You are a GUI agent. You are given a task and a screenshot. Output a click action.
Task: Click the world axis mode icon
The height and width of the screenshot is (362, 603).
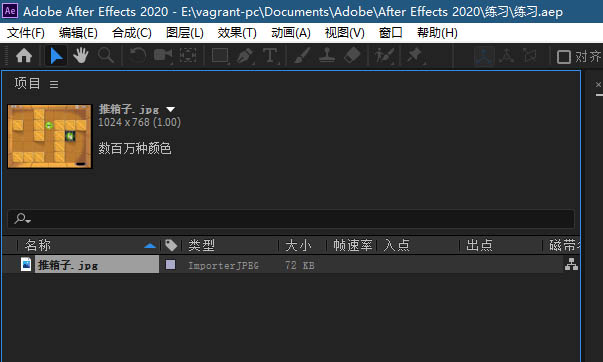(x=506, y=56)
